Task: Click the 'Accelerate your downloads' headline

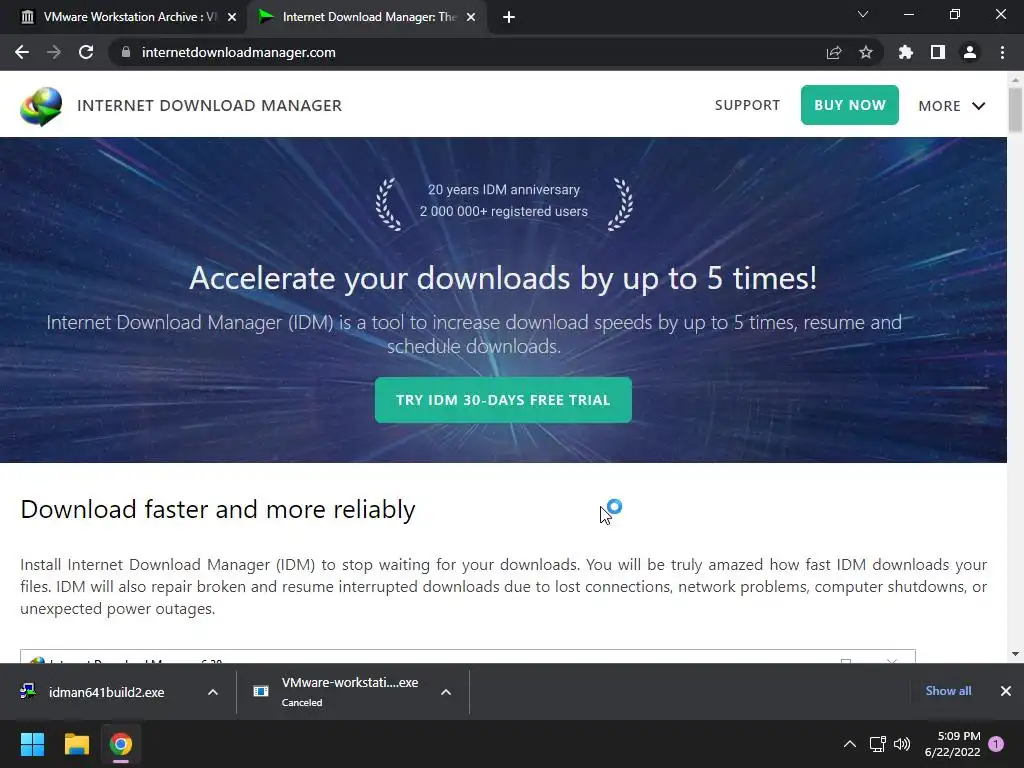Action: point(503,278)
